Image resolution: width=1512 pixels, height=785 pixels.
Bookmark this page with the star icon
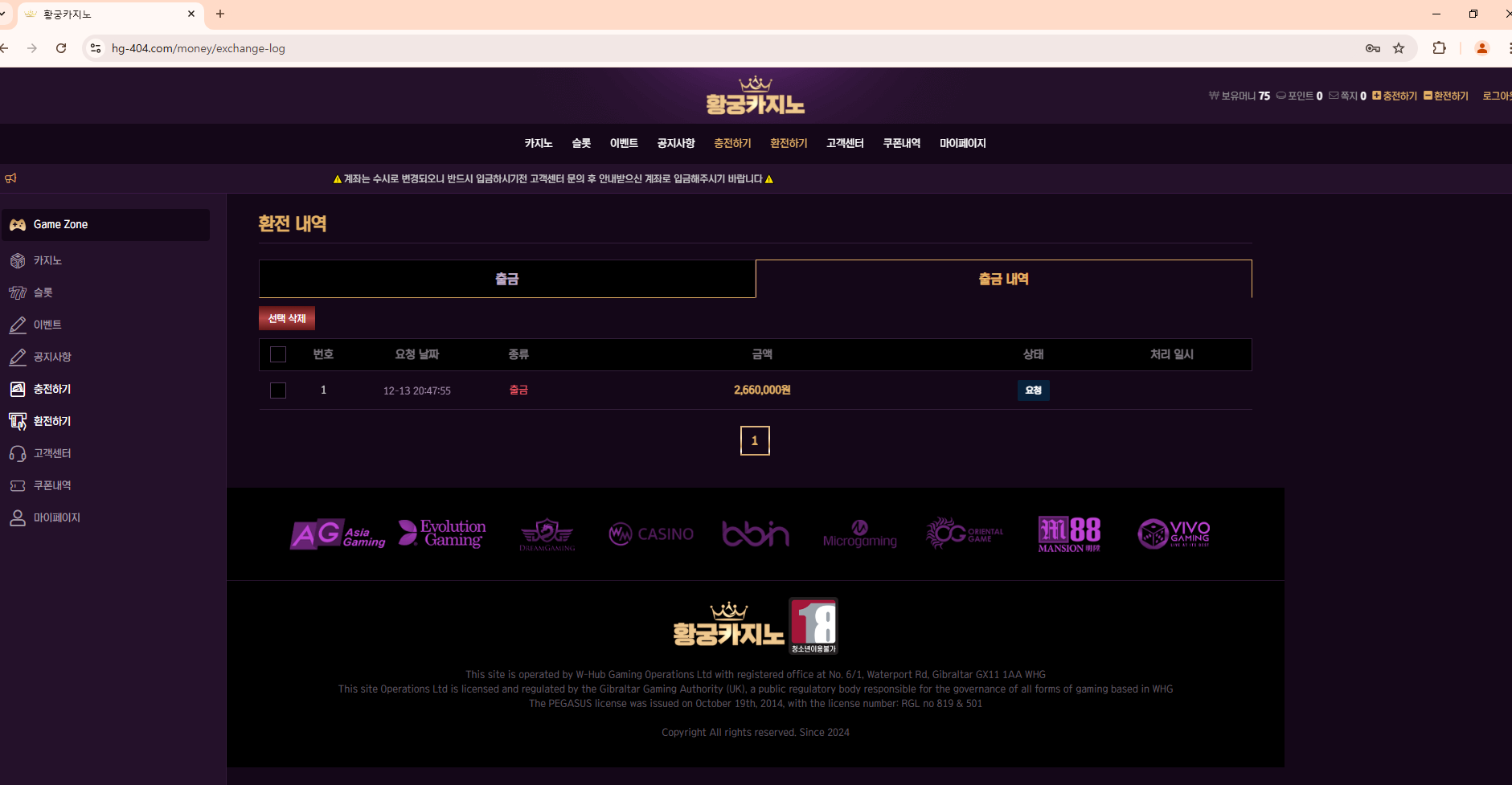(1399, 48)
